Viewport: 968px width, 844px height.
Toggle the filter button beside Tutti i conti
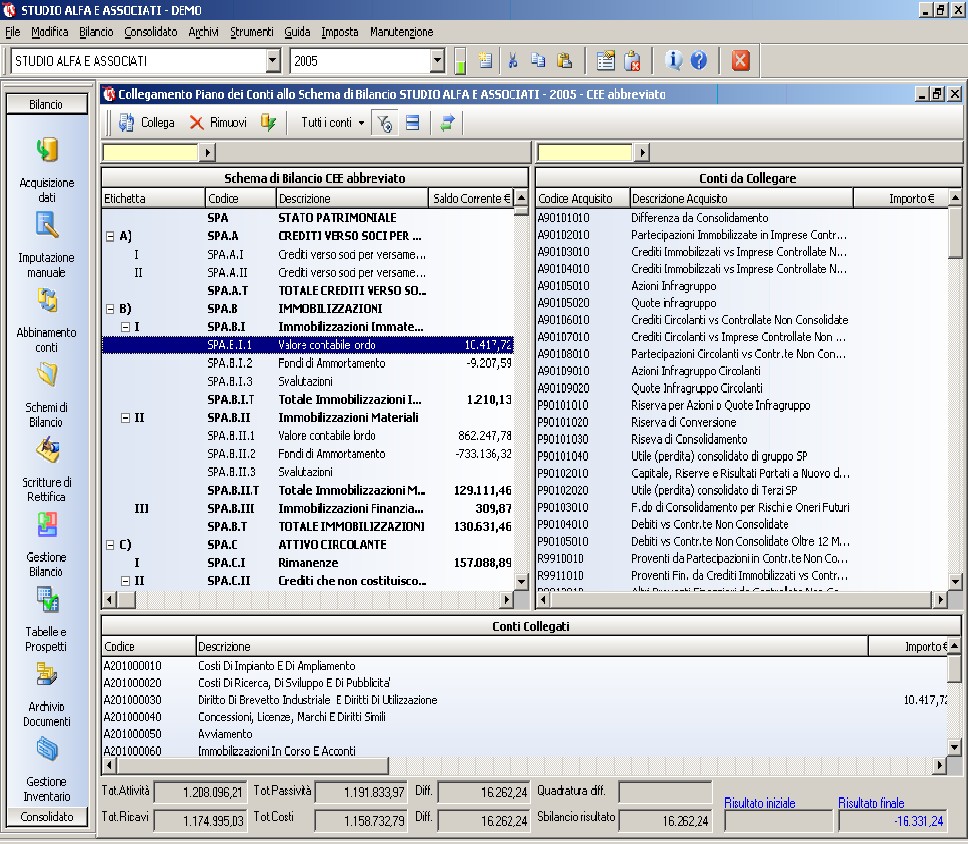[x=384, y=123]
